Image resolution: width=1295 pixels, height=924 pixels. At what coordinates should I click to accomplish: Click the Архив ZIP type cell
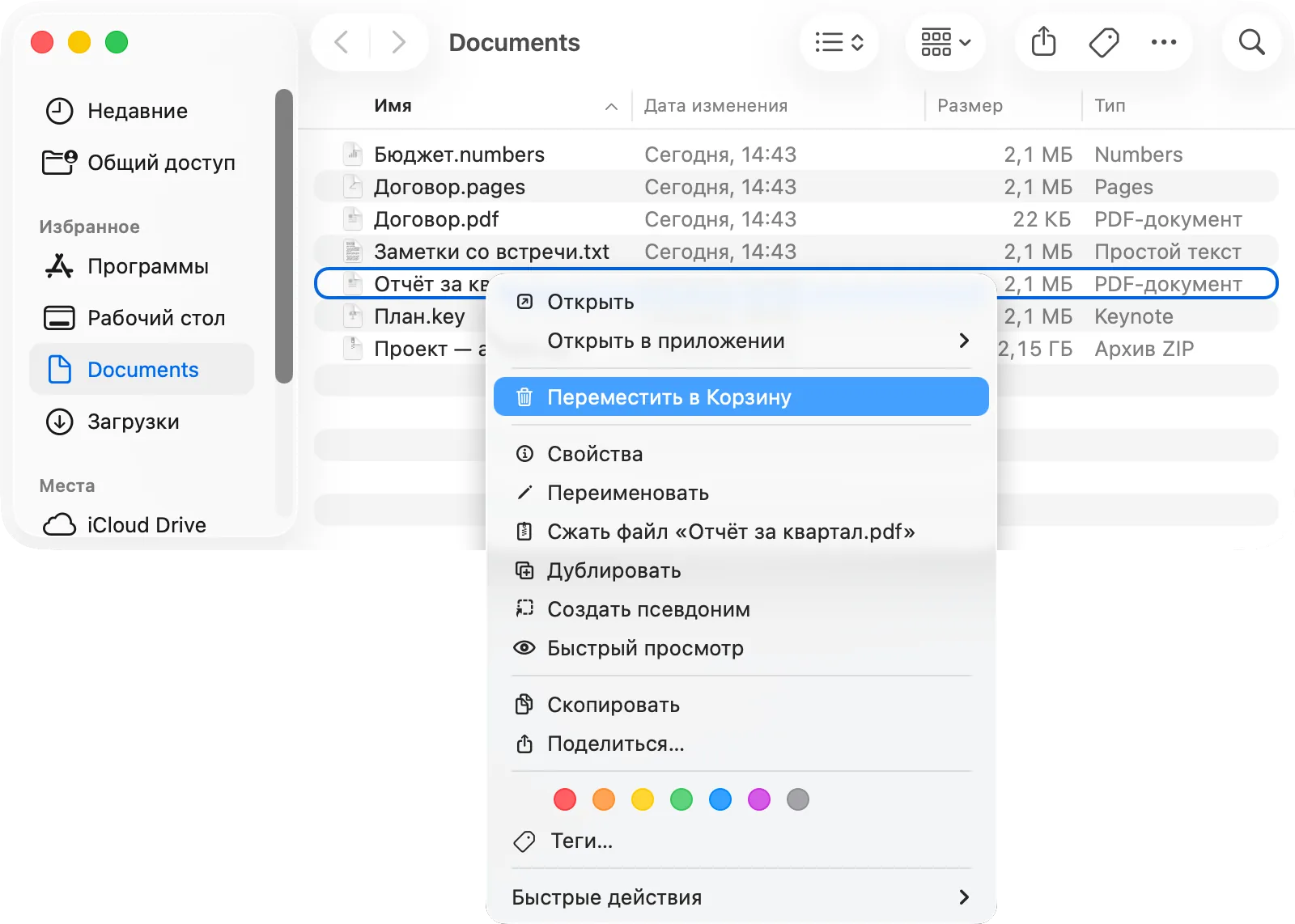[x=1144, y=349]
